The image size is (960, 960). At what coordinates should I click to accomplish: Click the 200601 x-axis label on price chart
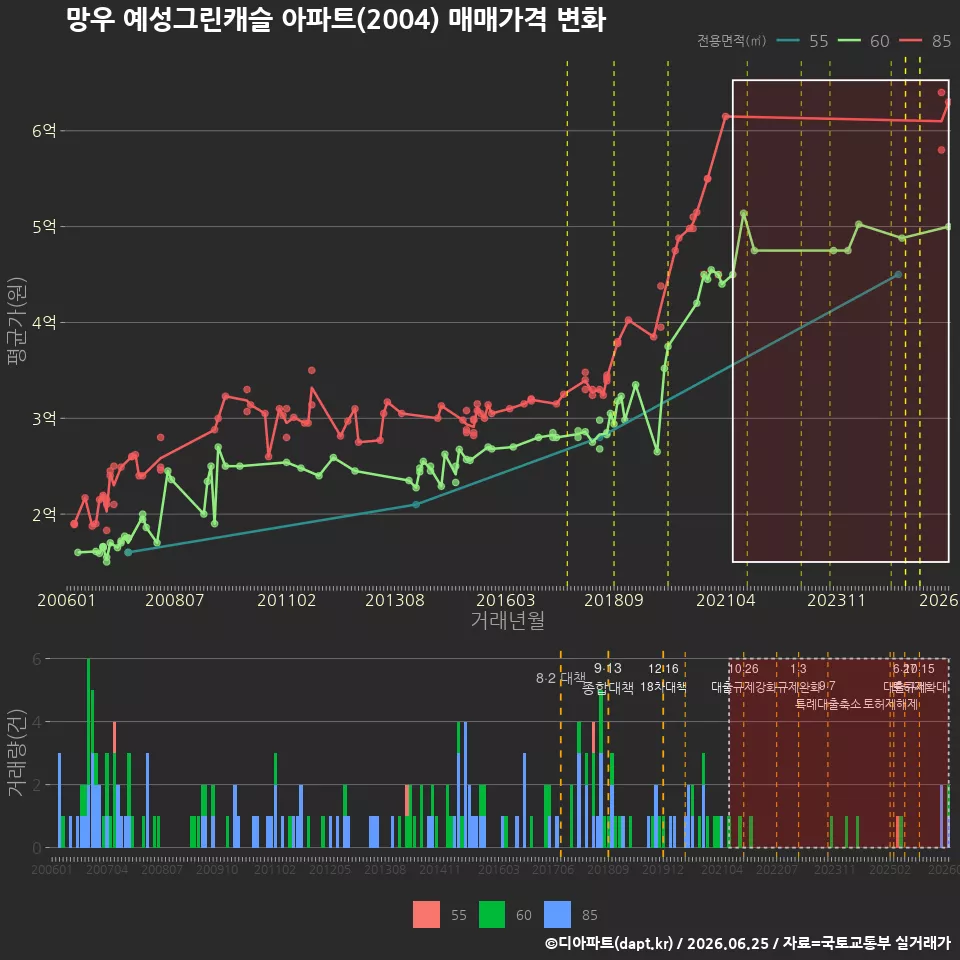pos(67,600)
